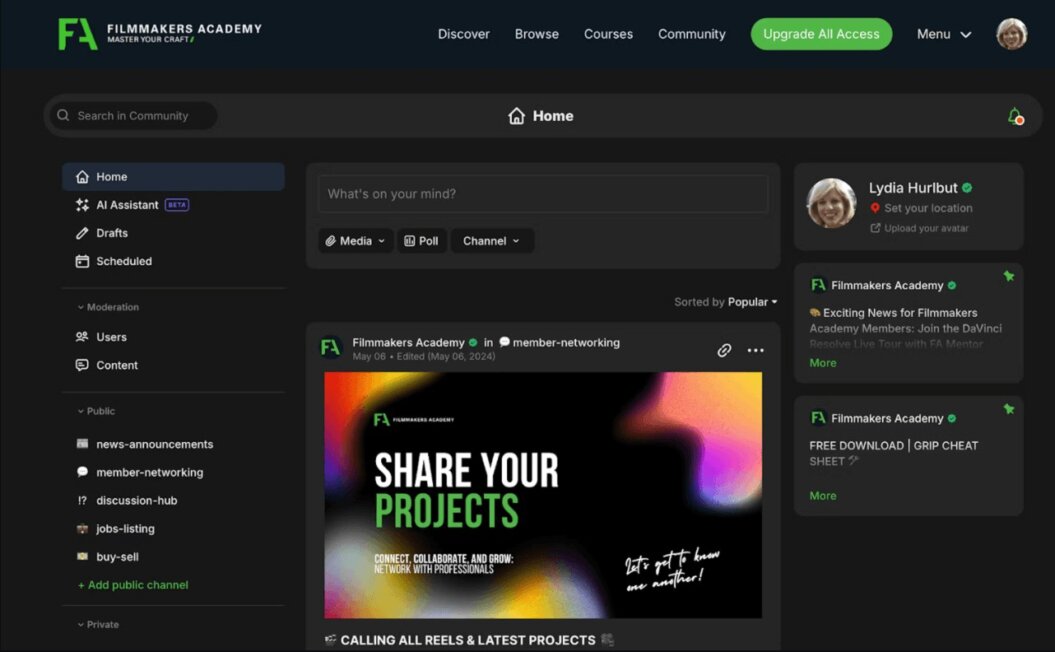Click the member-networking chat bubble icon in sidebar
Screen dimensions: 1055x652
[82, 472]
